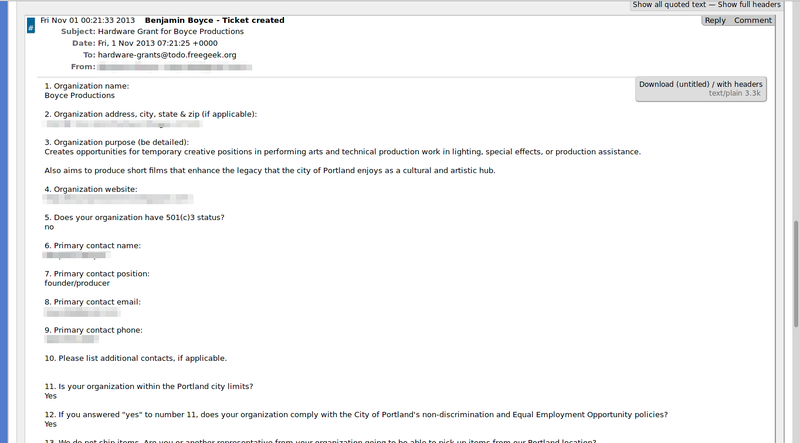Click 'Boyce Productions' under Organization name
This screenshot has height=443, width=800.
(80, 96)
